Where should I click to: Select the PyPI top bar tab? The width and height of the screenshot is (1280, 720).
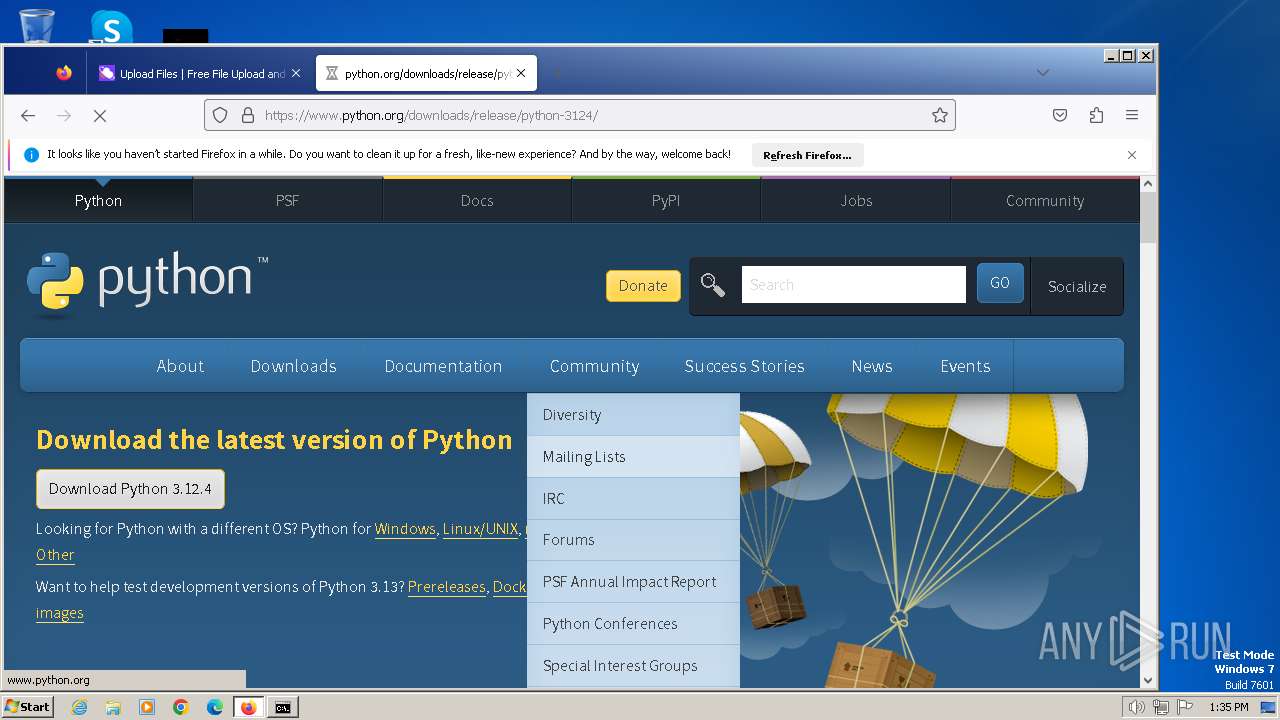tap(666, 200)
